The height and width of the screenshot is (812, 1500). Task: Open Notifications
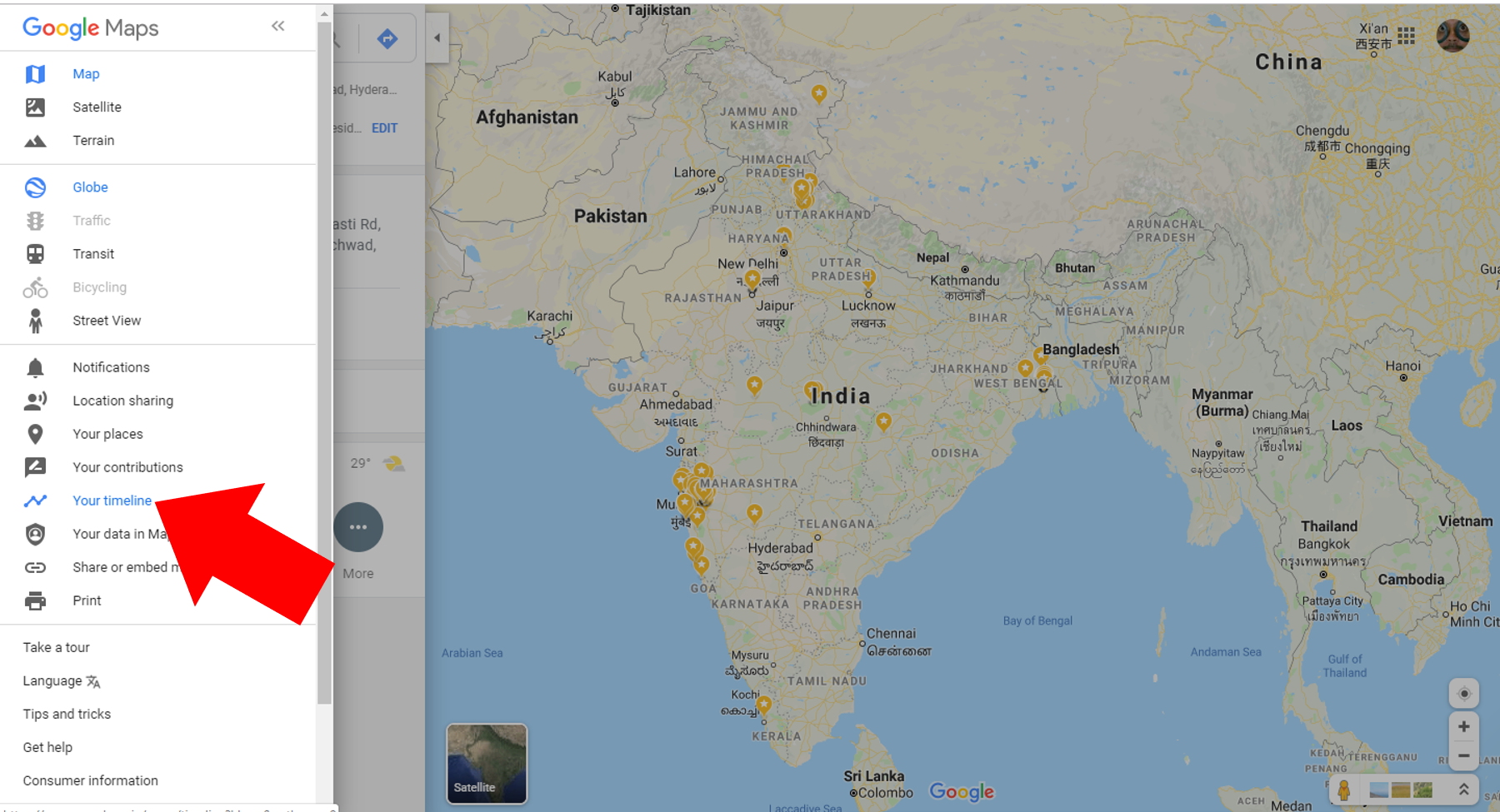tap(111, 367)
